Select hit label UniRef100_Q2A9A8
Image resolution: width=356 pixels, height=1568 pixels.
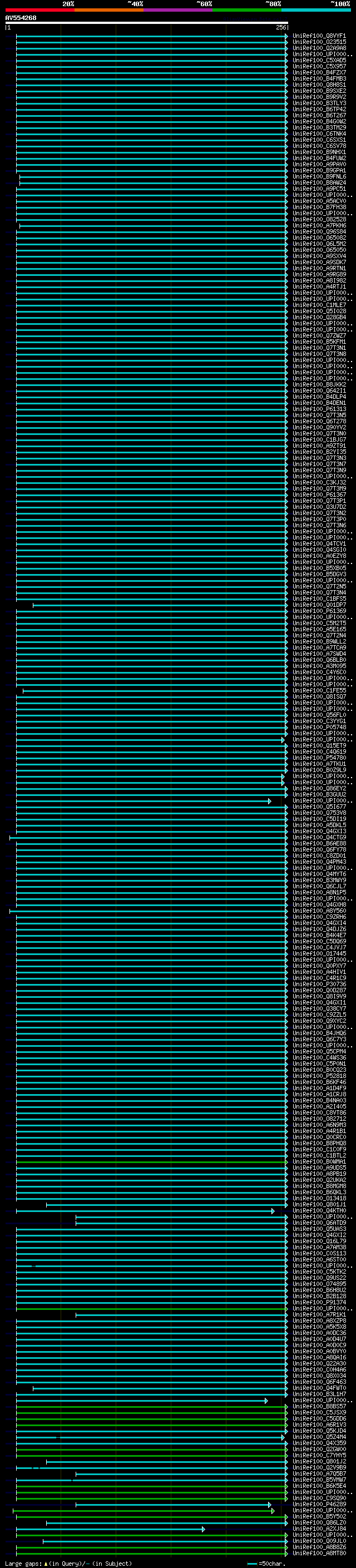coord(319,48)
